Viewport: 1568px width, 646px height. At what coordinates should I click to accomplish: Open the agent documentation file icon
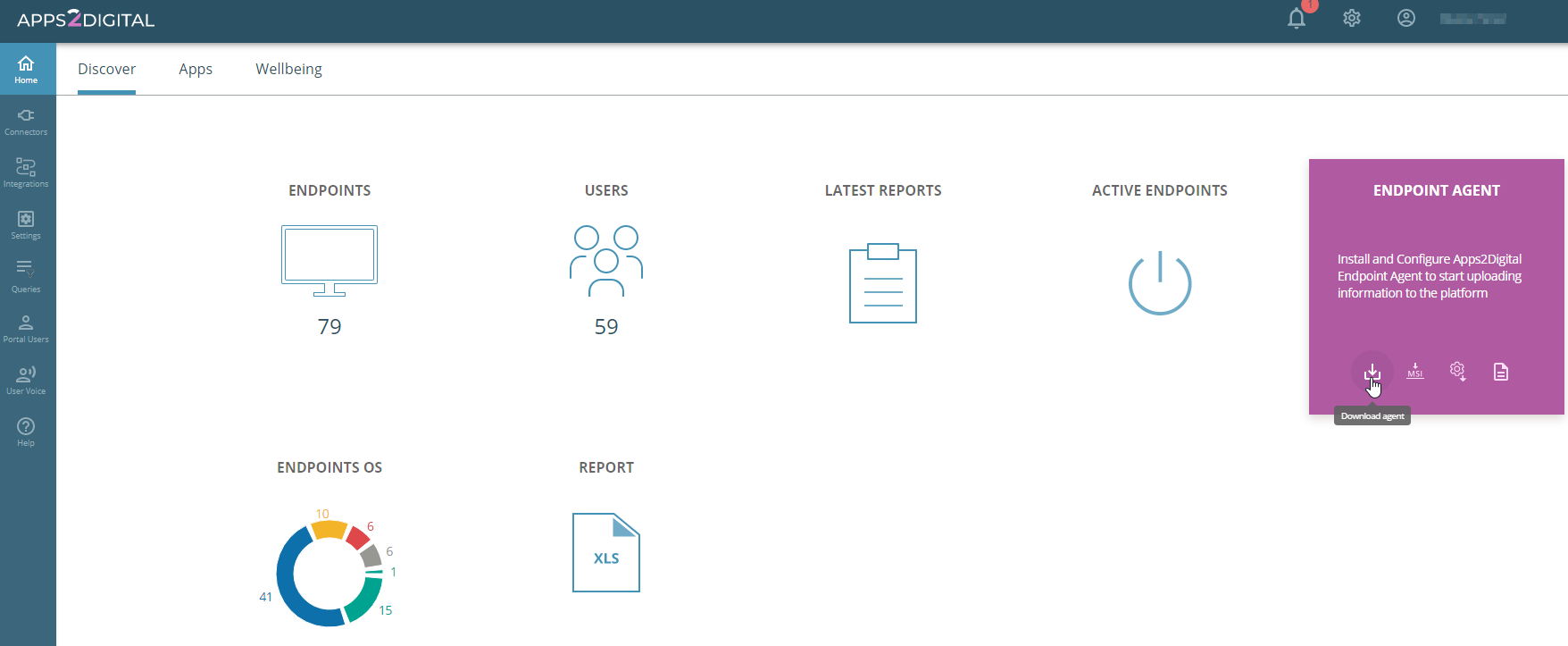1501,372
